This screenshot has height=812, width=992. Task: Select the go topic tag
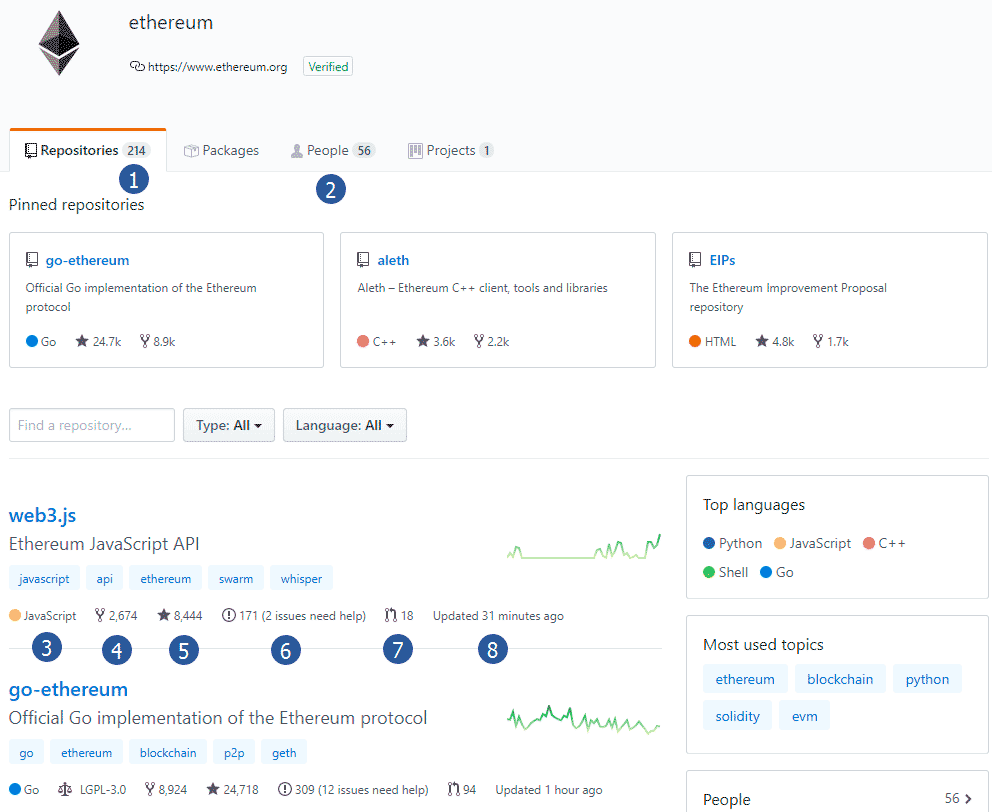[x=27, y=753]
